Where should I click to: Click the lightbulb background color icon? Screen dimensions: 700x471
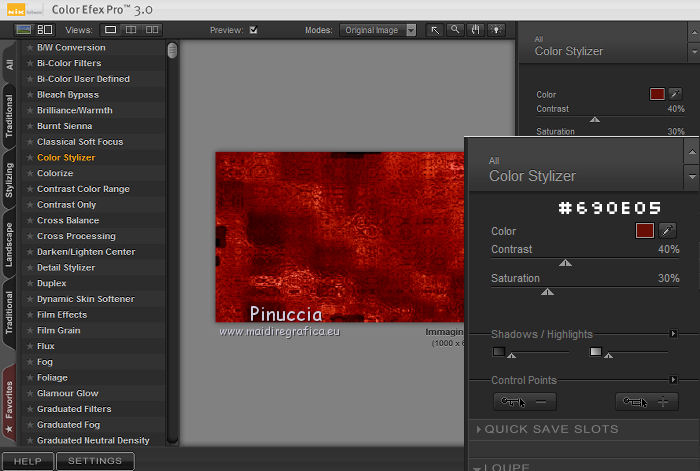(496, 30)
